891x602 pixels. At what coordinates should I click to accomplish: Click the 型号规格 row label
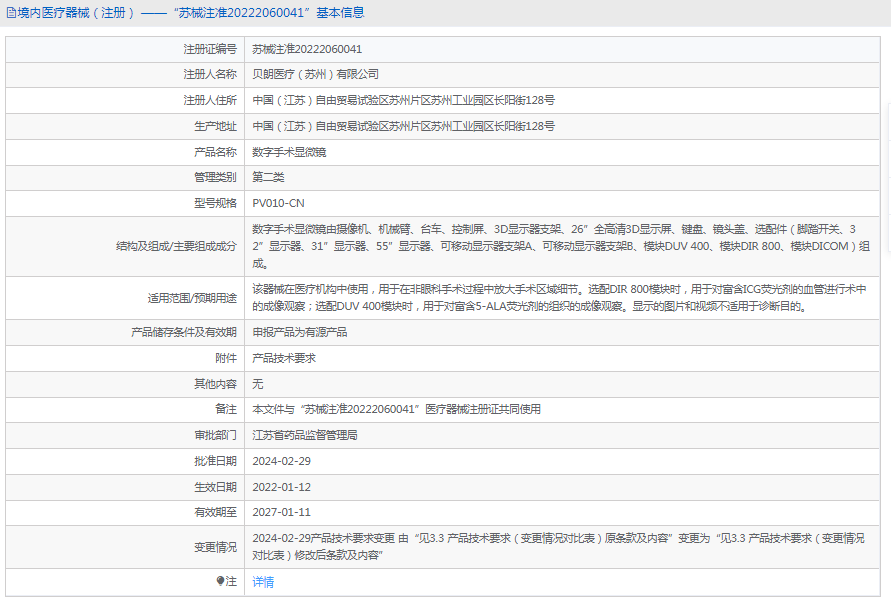click(x=215, y=203)
